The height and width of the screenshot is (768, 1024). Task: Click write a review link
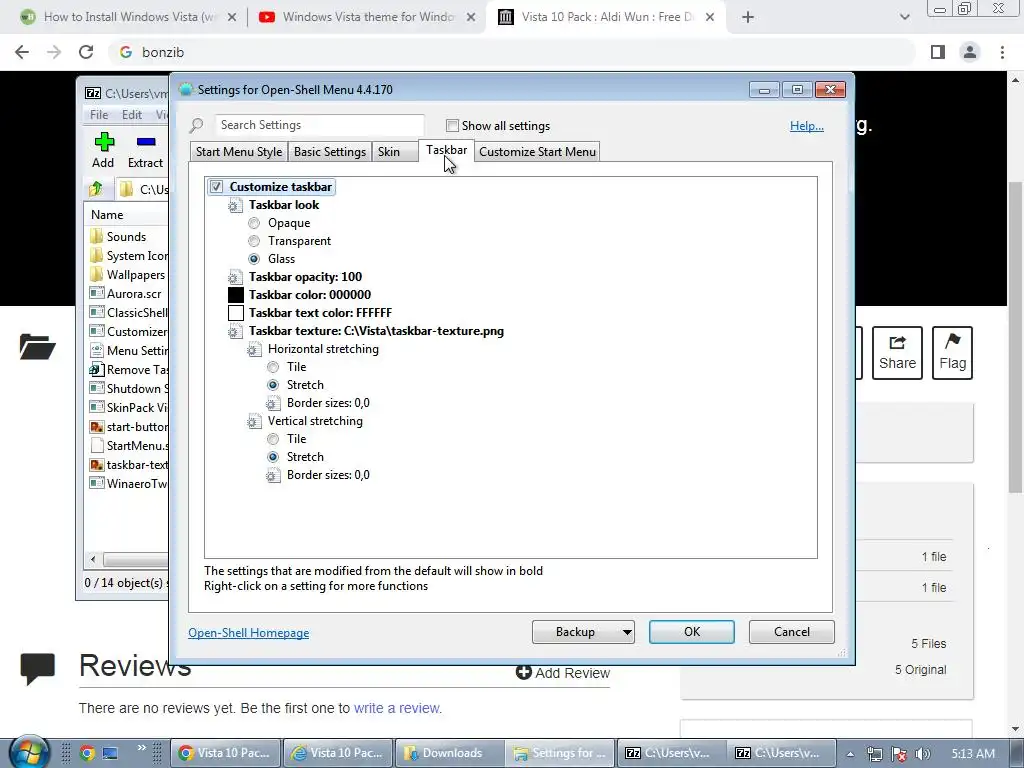point(397,708)
